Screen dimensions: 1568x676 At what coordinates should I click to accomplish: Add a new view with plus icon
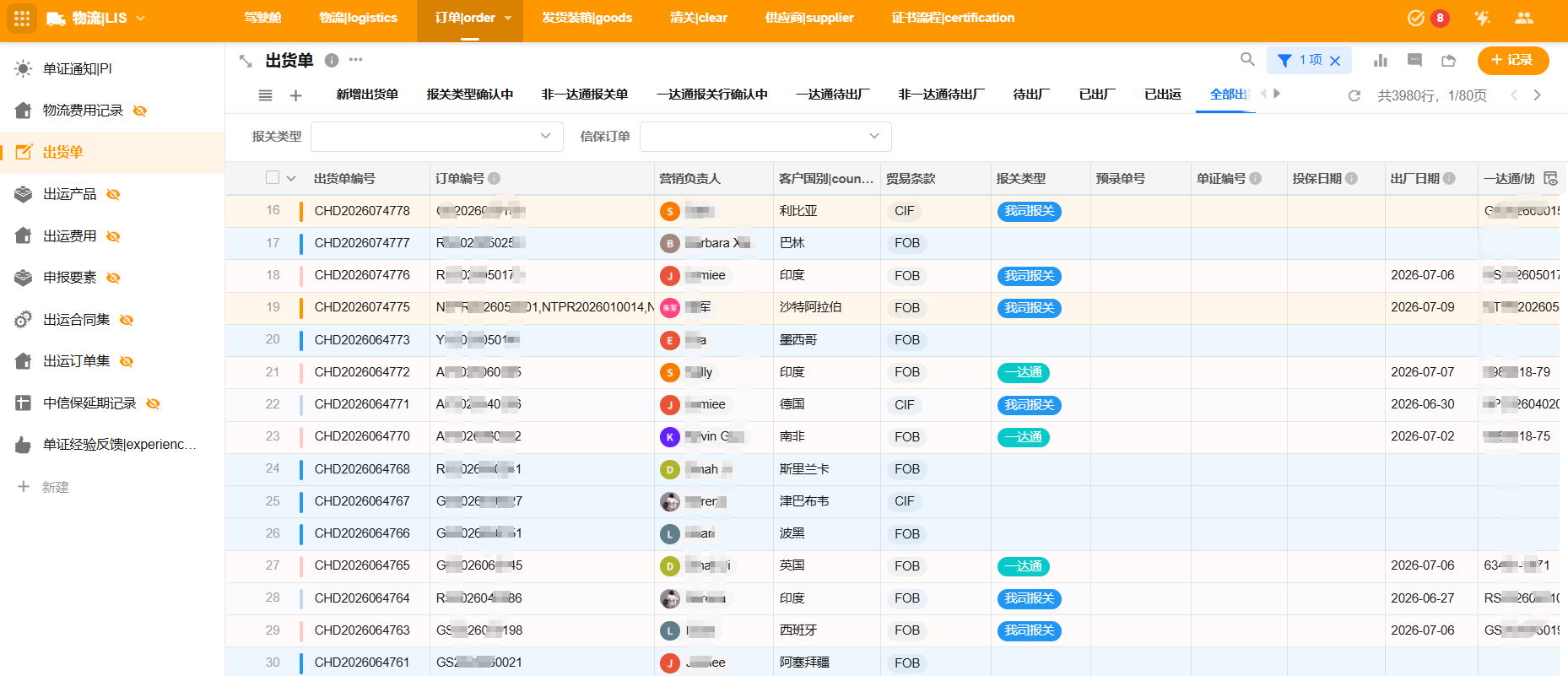(x=295, y=95)
